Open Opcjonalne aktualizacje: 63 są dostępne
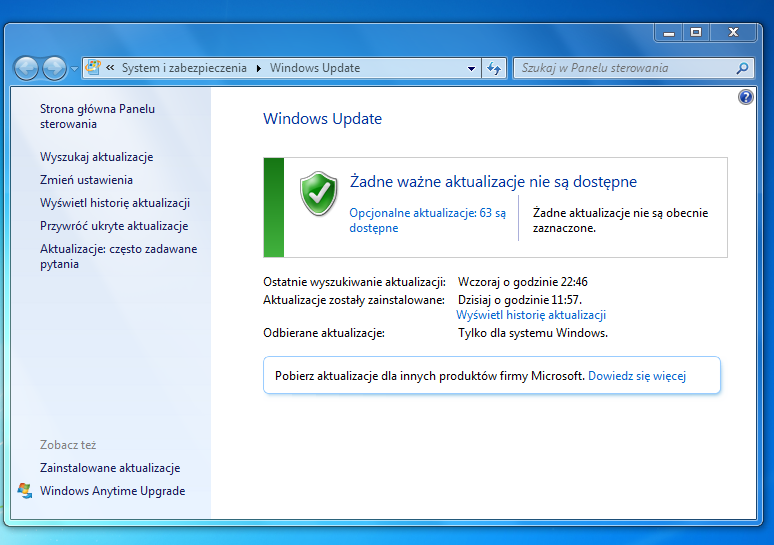 tap(427, 220)
